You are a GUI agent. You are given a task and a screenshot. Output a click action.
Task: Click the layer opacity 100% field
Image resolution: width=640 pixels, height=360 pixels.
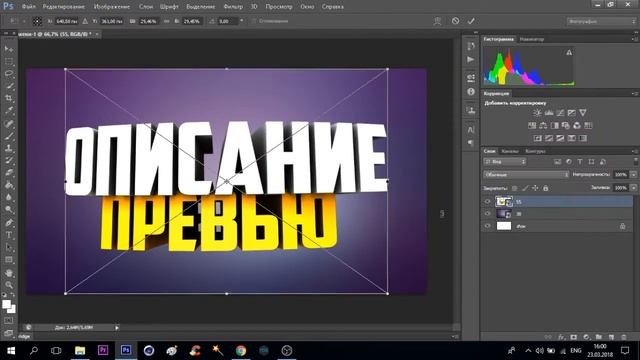tap(621, 175)
